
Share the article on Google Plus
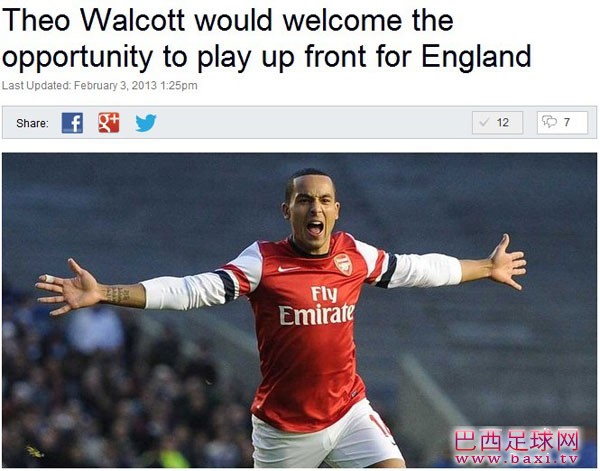point(109,123)
